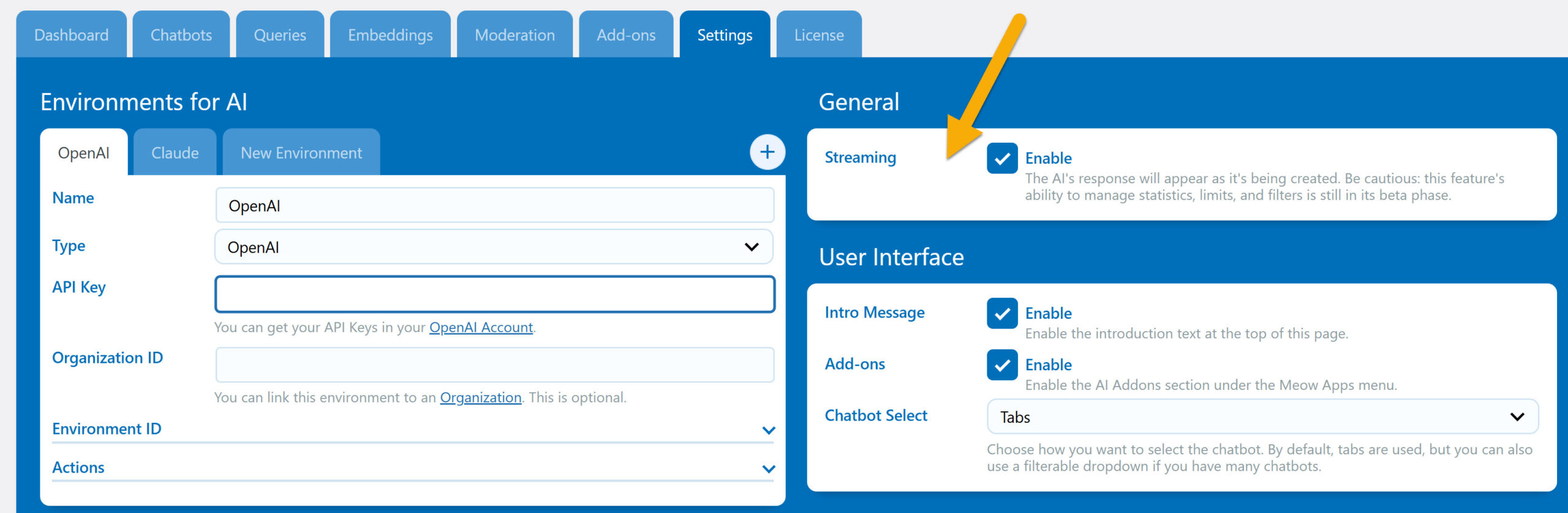Click the Enable label next to Intro Message
This screenshot has height=513, width=1568.
tap(1049, 313)
